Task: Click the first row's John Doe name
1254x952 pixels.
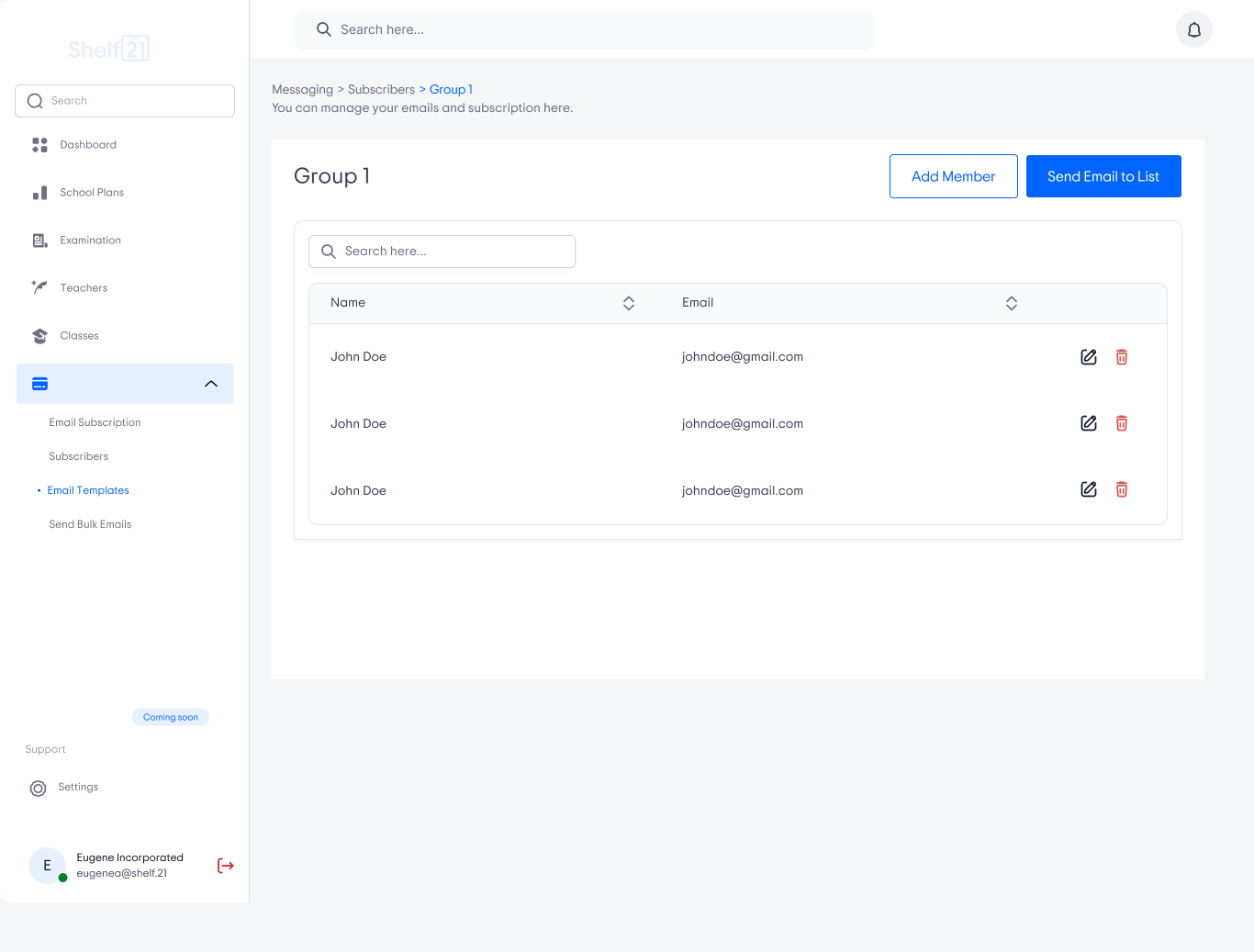Action: click(x=358, y=357)
